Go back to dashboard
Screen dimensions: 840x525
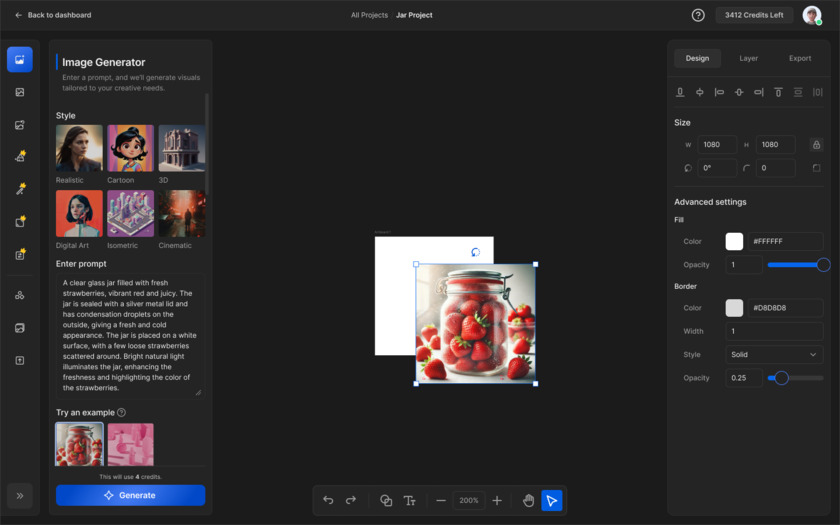53,15
